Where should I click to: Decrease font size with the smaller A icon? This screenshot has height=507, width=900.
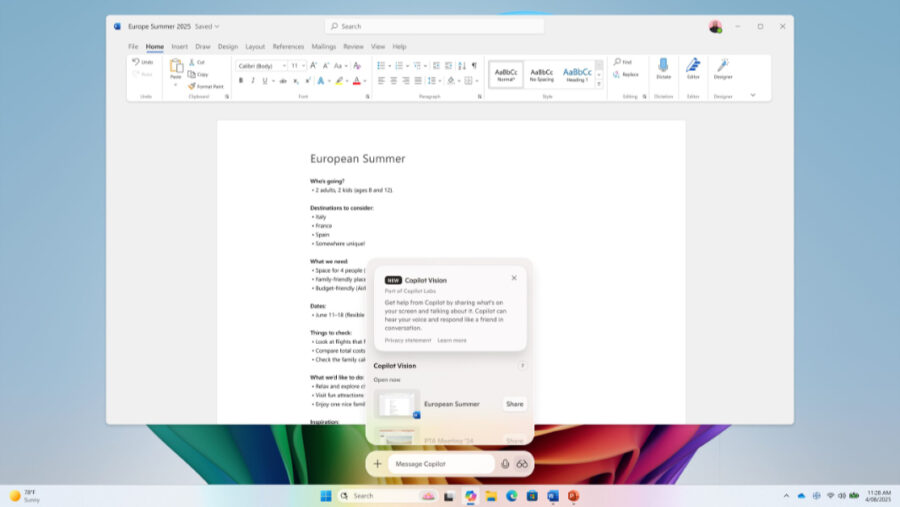pos(325,66)
